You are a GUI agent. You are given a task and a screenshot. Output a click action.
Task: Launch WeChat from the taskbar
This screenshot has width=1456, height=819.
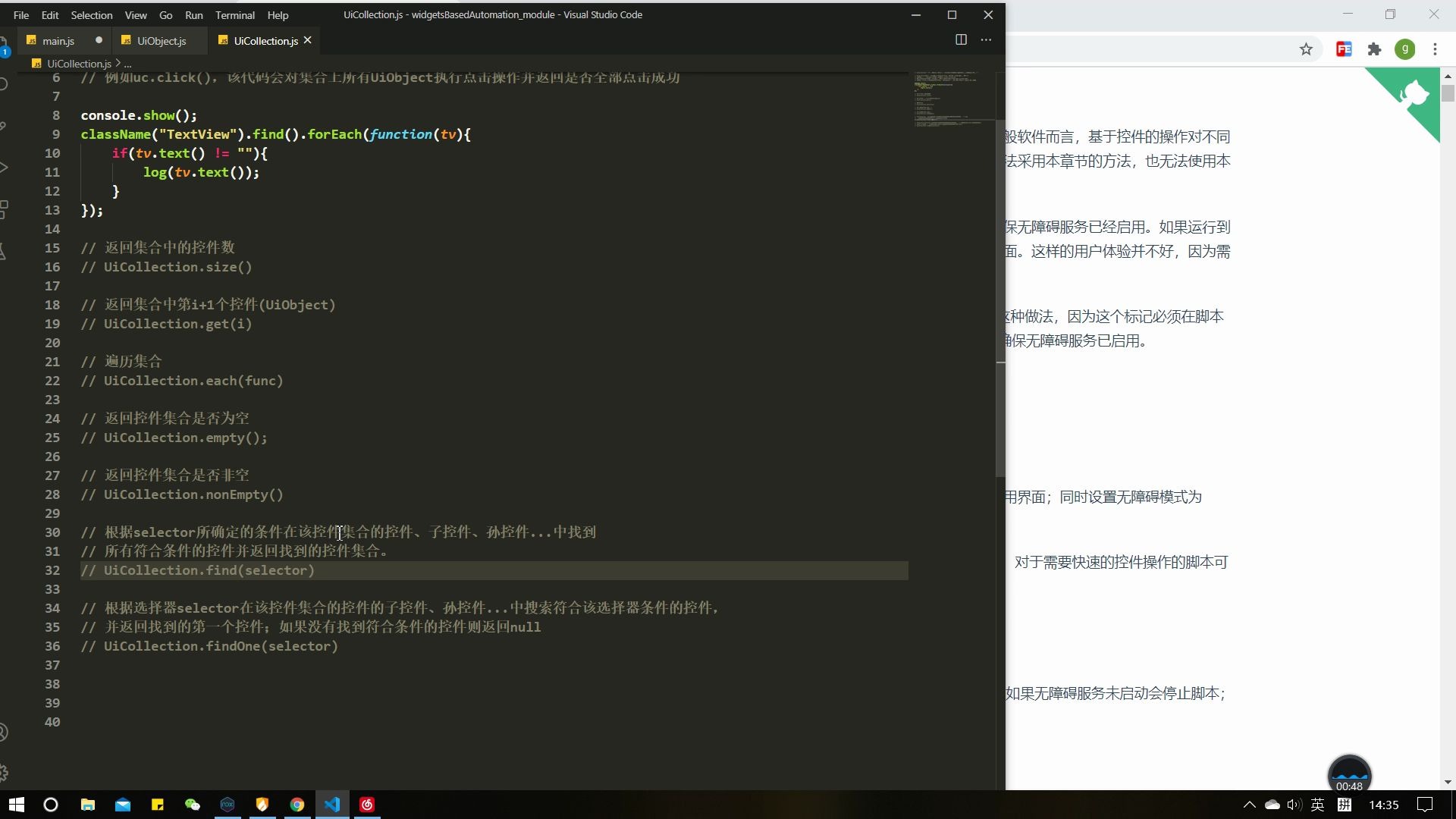click(x=192, y=805)
